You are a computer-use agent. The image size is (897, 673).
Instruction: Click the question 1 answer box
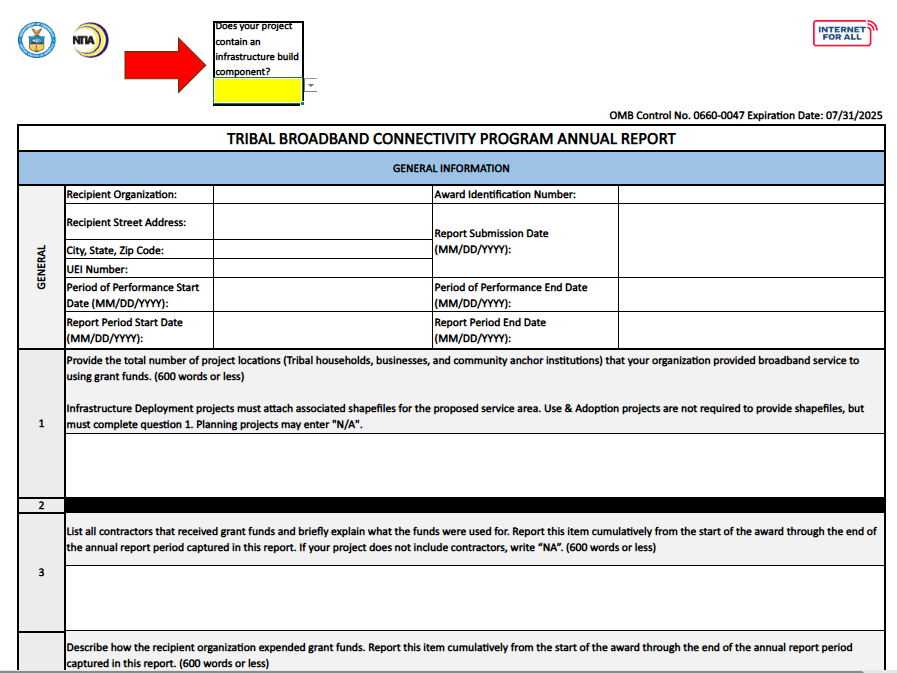tap(474, 465)
